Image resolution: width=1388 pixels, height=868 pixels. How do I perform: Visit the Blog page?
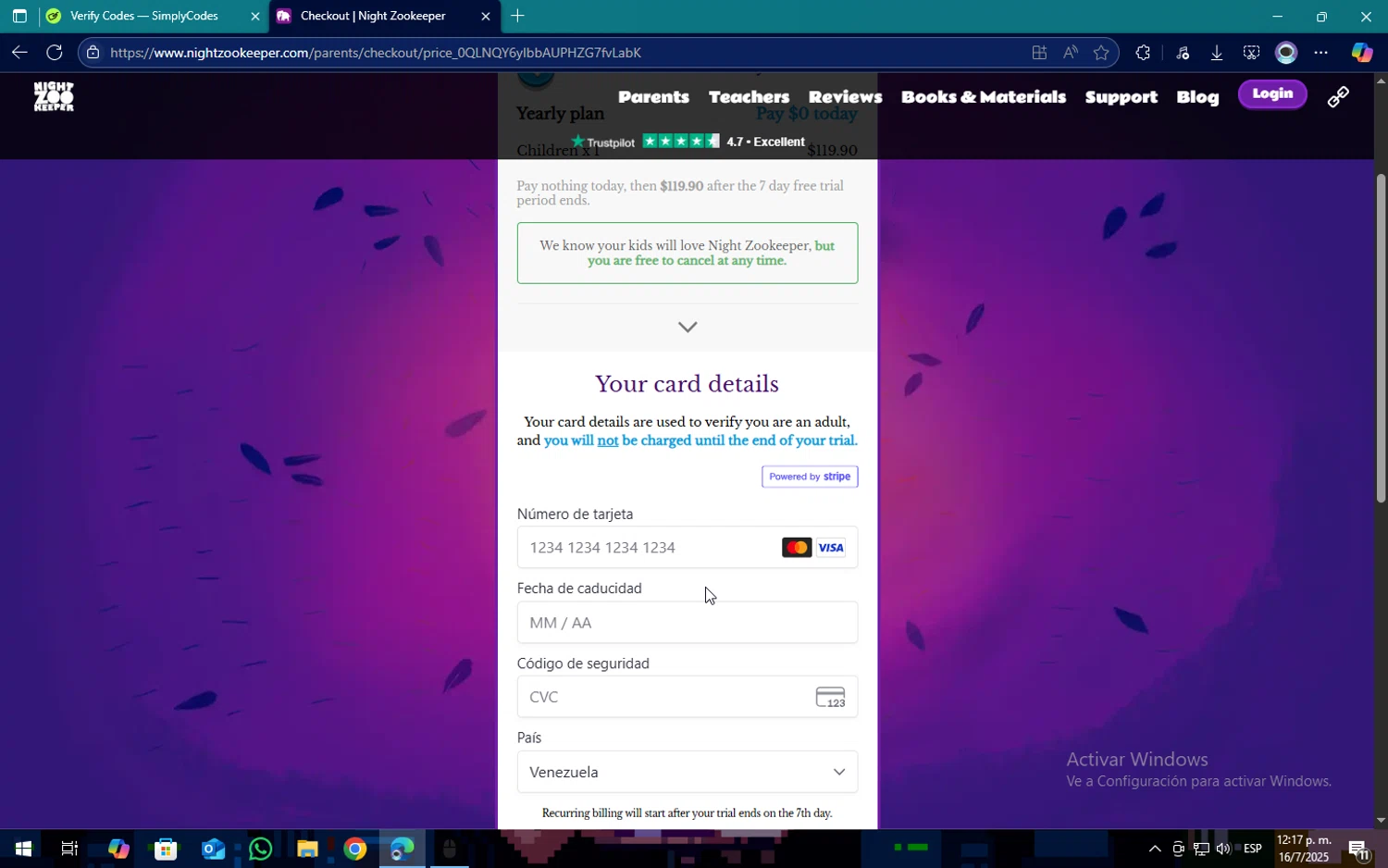click(1197, 96)
